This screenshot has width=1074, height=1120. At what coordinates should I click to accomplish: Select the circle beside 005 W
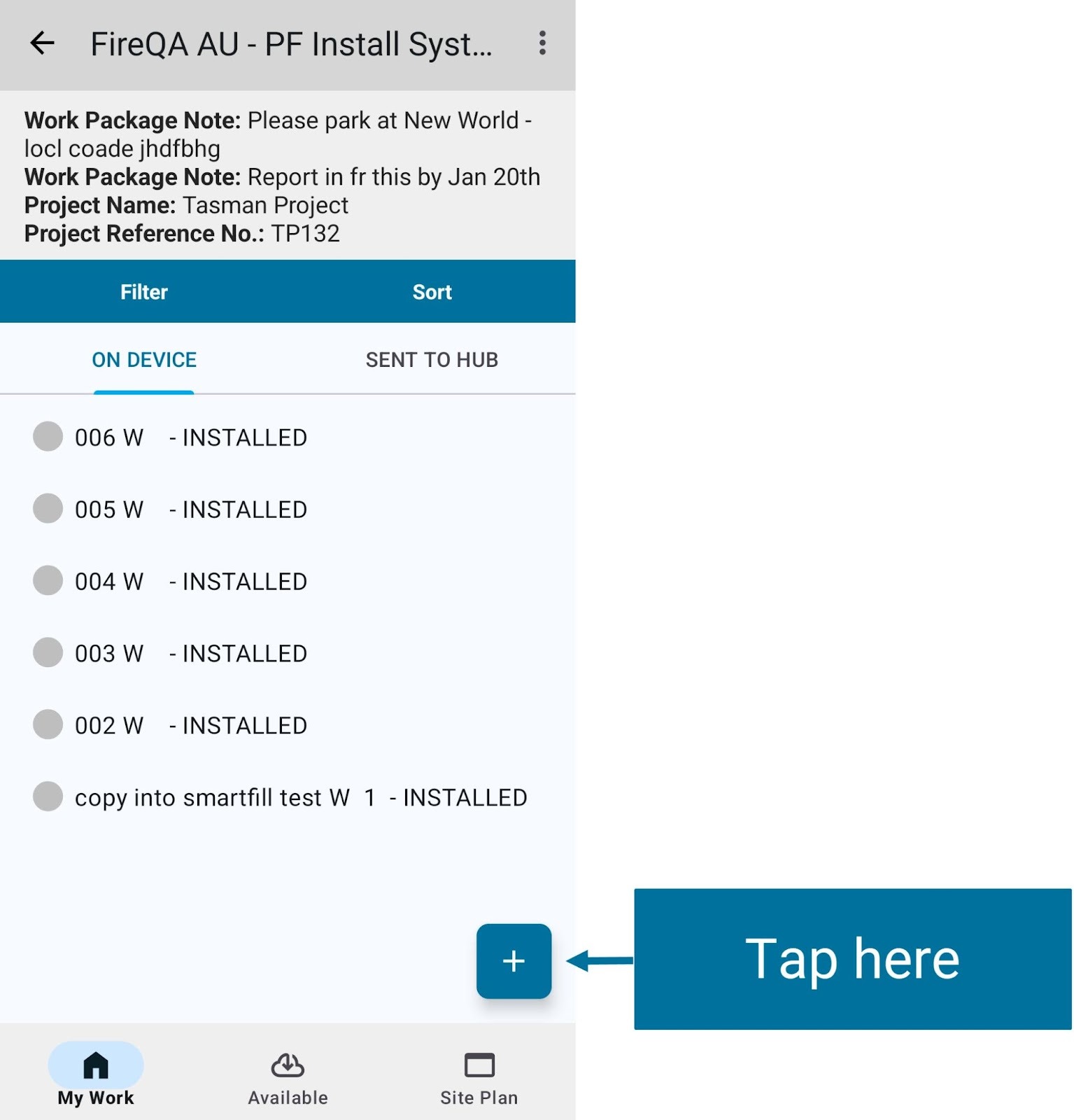coord(48,509)
